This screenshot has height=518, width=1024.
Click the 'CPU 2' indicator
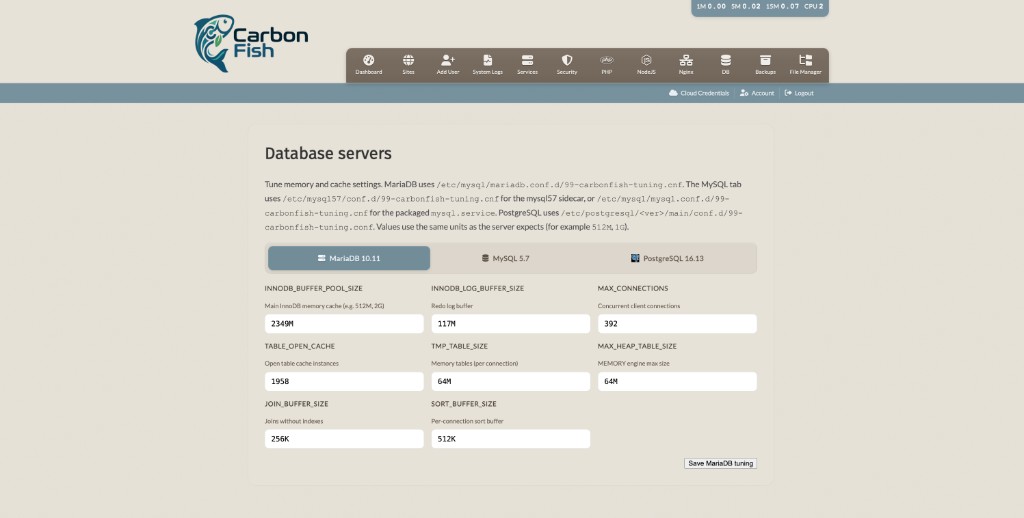point(814,6)
